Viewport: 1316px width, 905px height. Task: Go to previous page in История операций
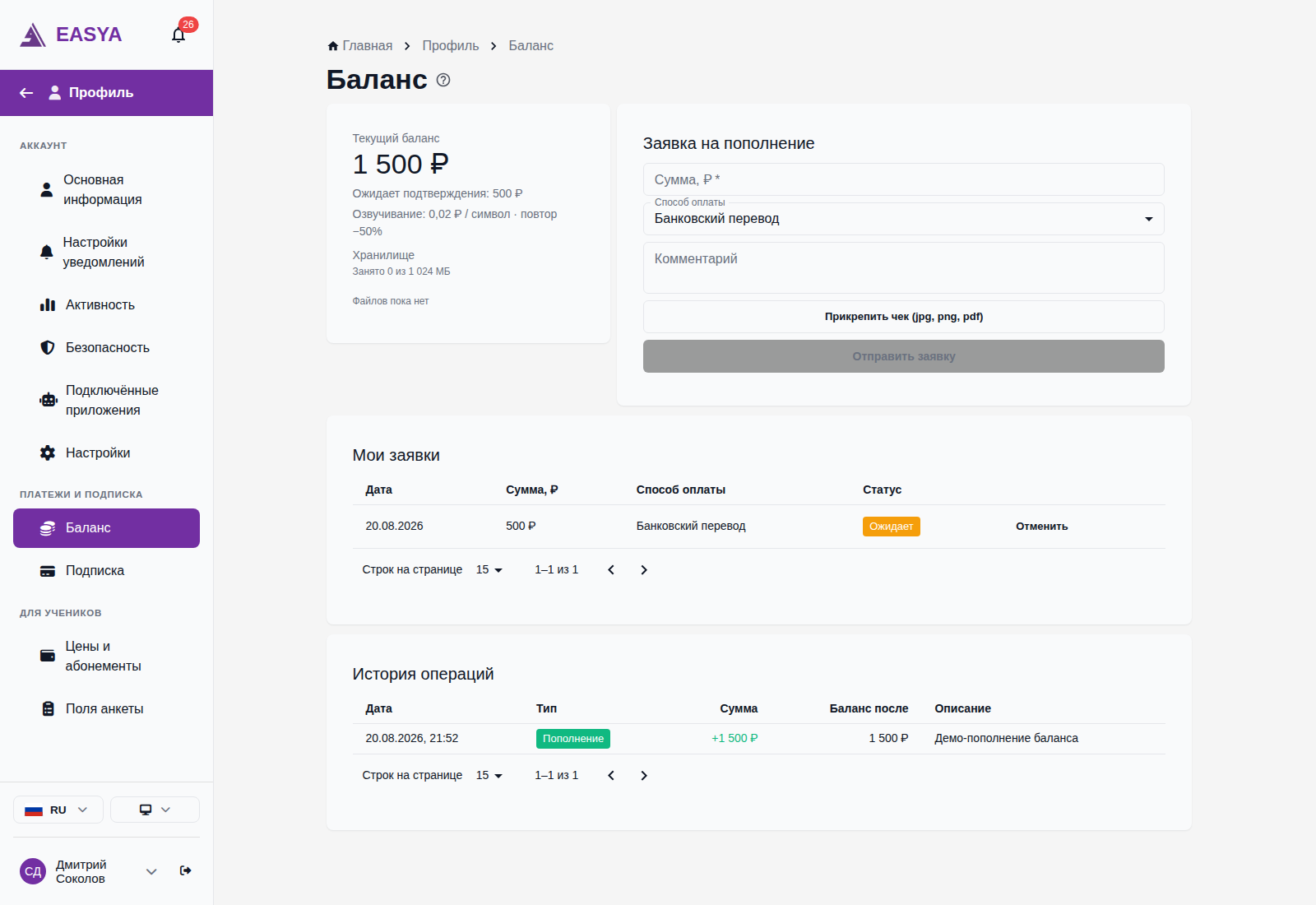click(611, 776)
